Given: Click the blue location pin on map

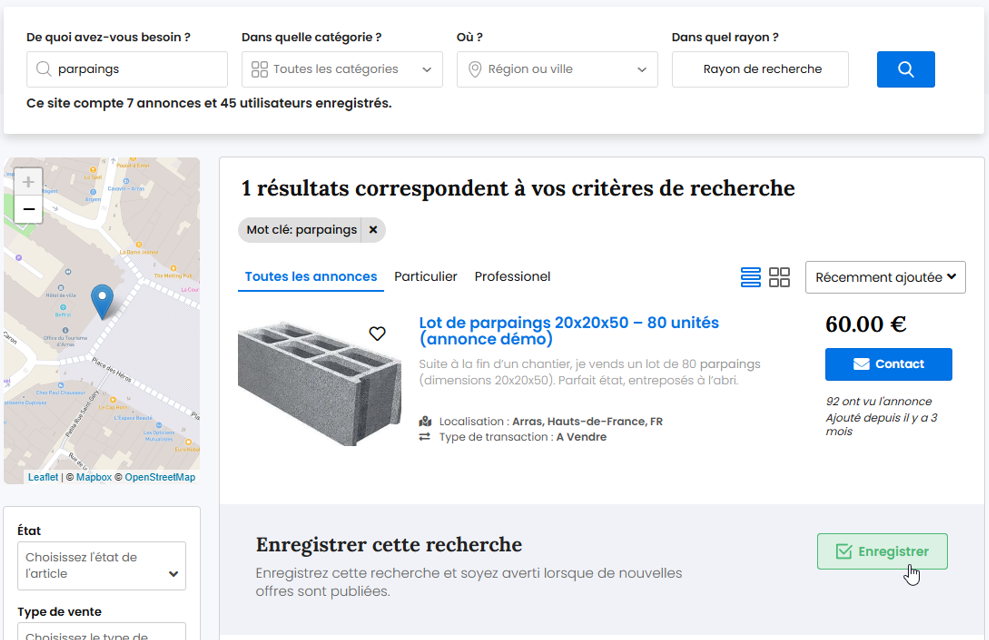Looking at the screenshot, I should (102, 300).
